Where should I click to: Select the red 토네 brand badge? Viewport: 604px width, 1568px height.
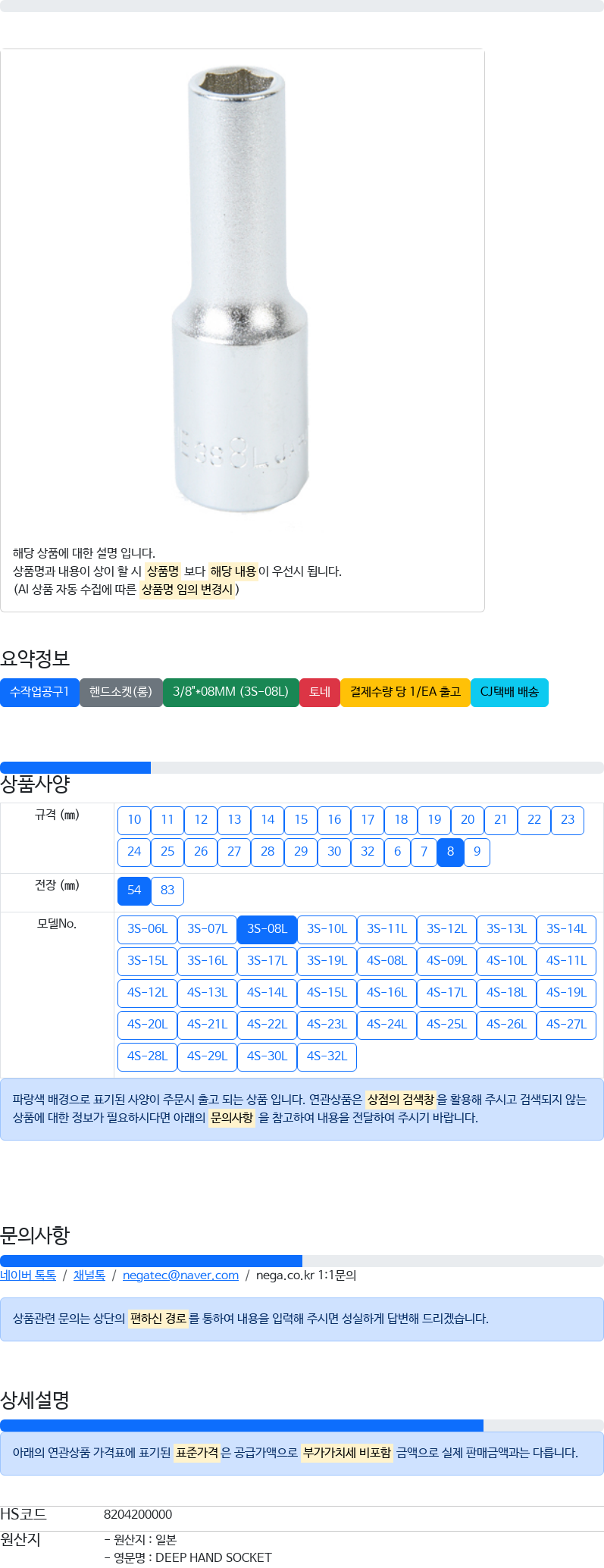tap(320, 692)
